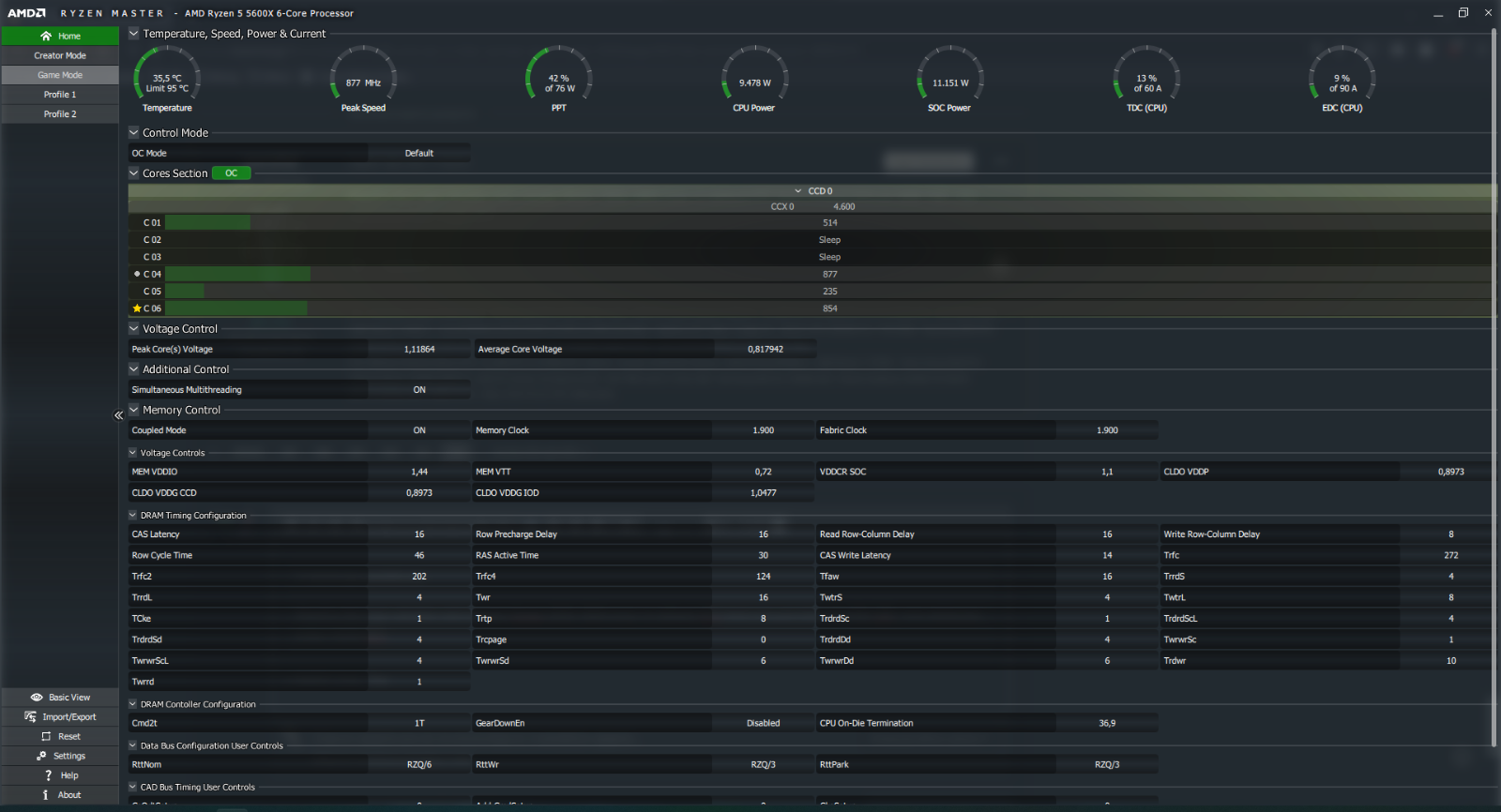Click the Cmd2t value 1T
1501x812 pixels.
click(x=419, y=723)
